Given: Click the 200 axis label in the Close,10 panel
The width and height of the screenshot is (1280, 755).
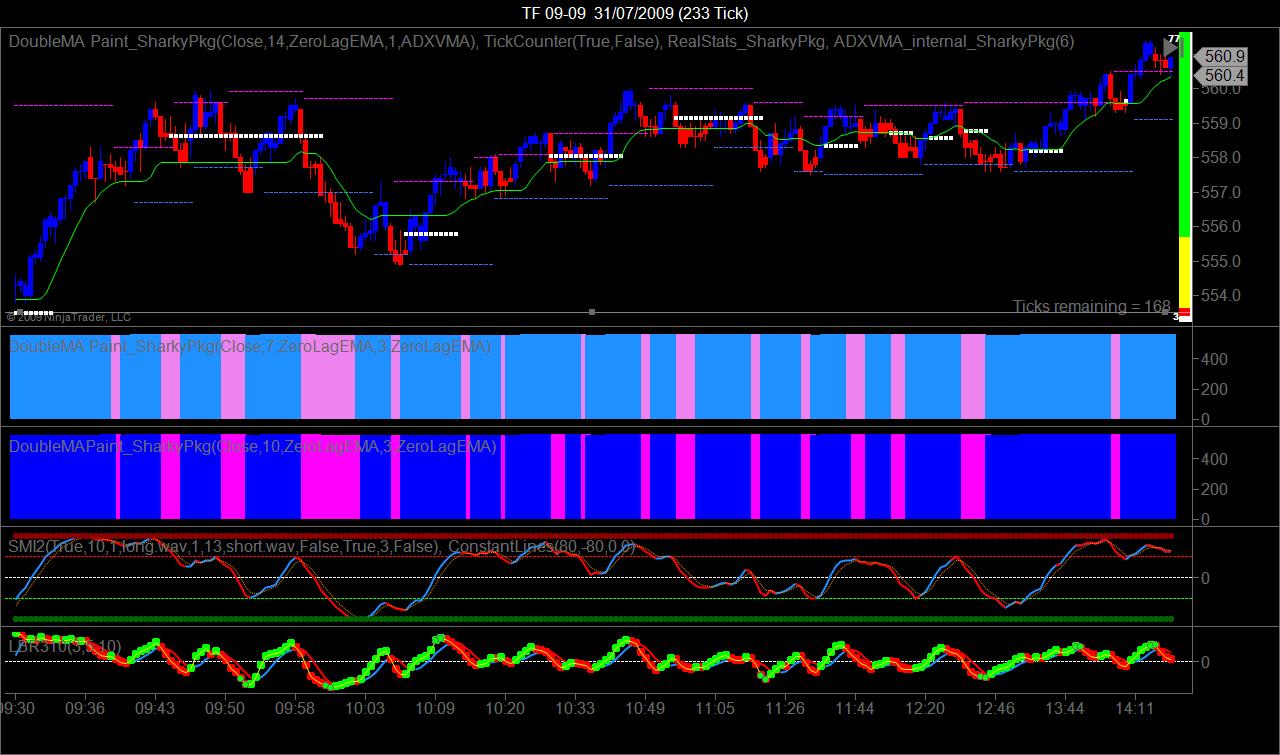Looking at the screenshot, I should (1216, 490).
